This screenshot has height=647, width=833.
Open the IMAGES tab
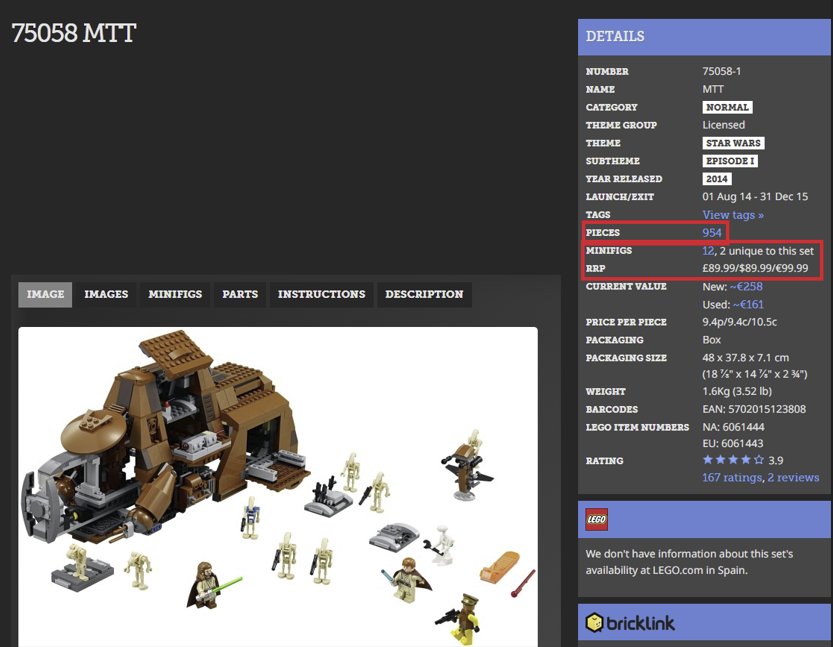point(106,294)
